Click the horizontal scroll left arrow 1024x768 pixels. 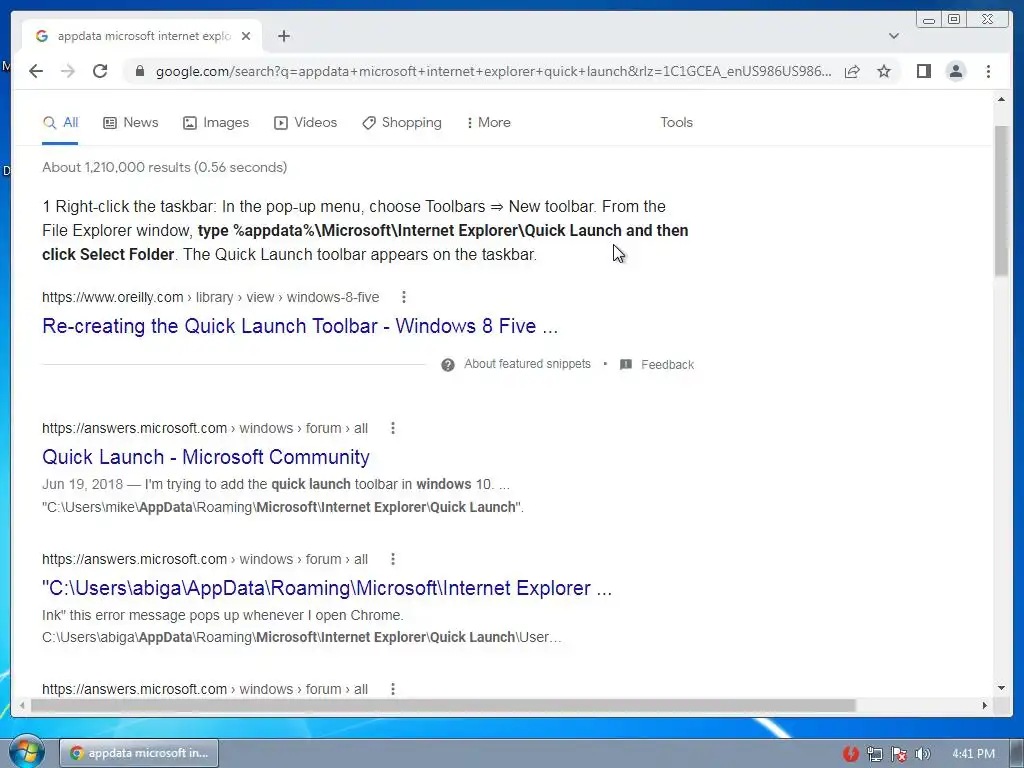click(22, 705)
